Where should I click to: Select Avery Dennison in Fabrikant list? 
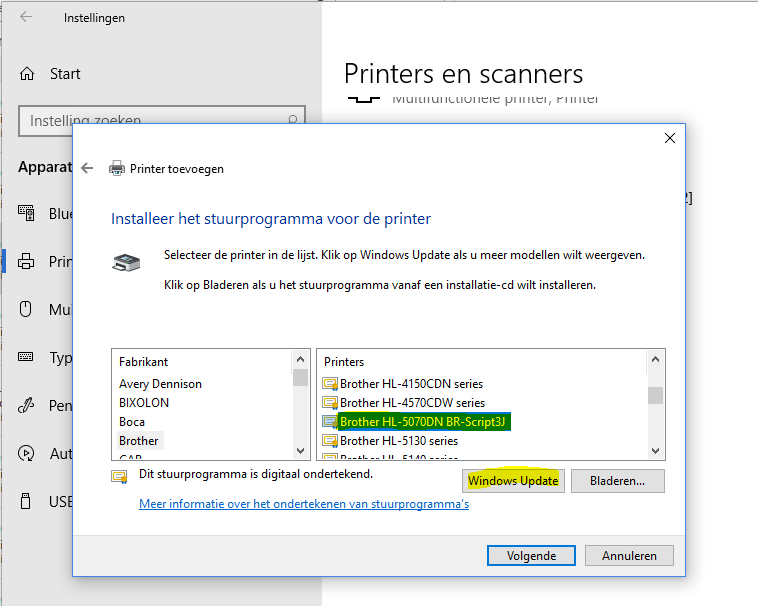(x=160, y=384)
